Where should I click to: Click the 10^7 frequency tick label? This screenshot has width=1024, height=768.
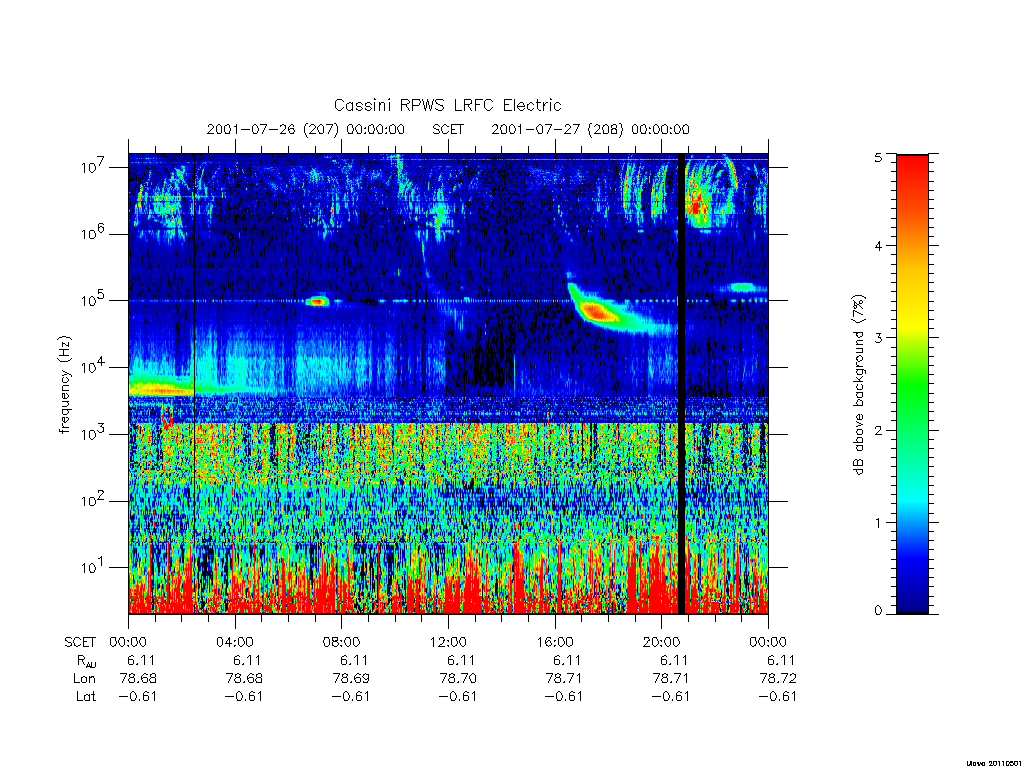[94, 167]
